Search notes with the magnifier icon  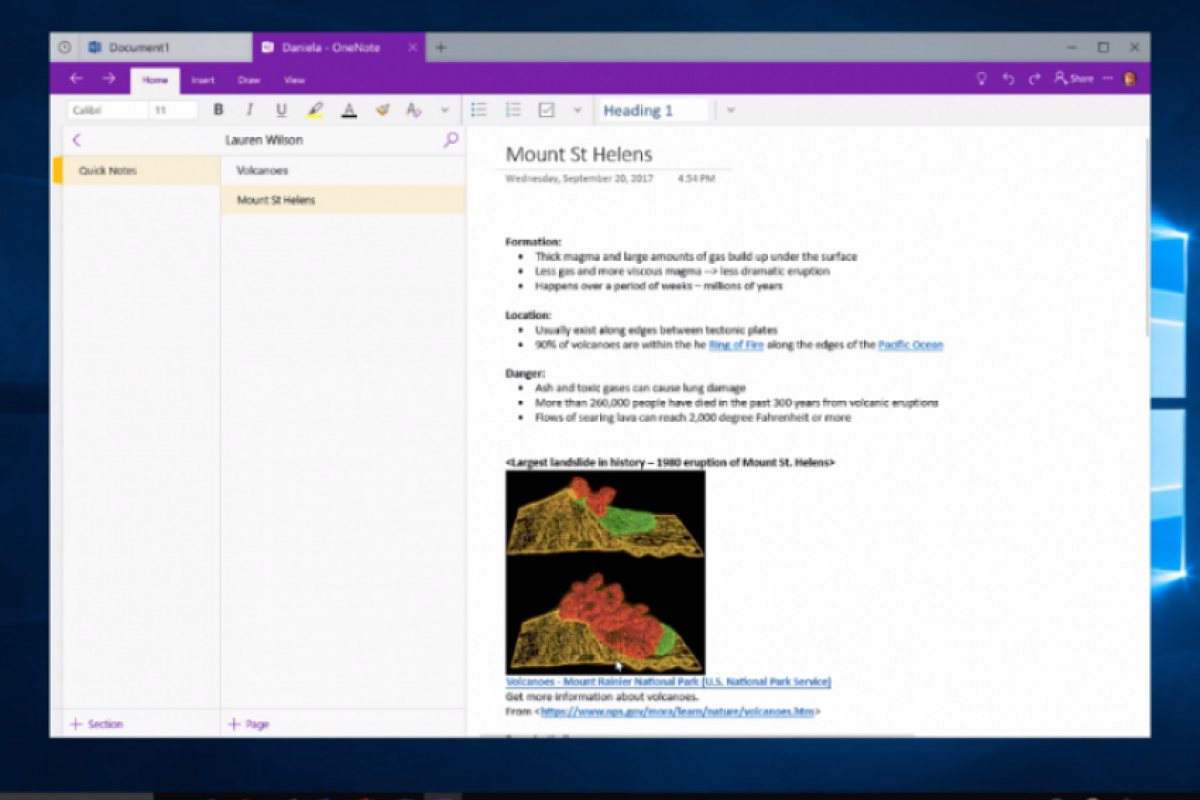[451, 140]
